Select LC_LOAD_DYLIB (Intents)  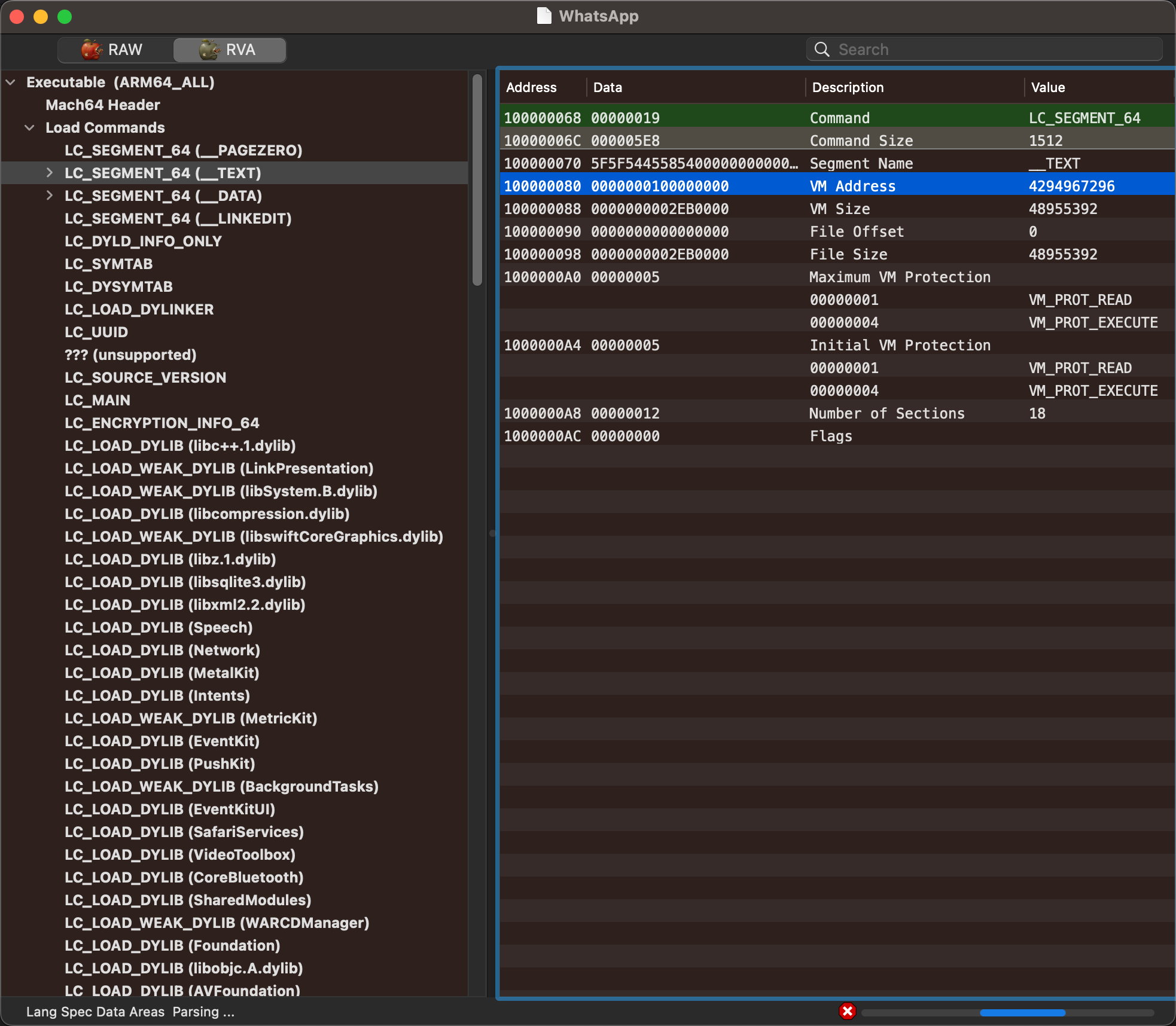click(x=157, y=695)
